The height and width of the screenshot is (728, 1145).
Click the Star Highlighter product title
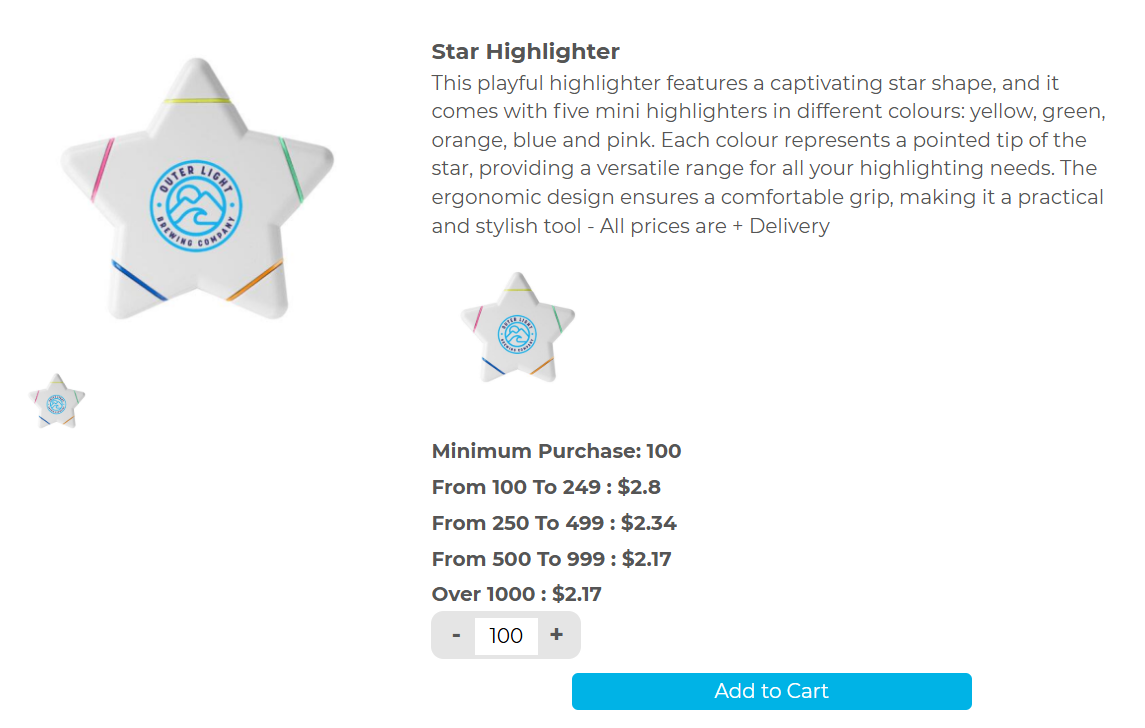tap(525, 51)
